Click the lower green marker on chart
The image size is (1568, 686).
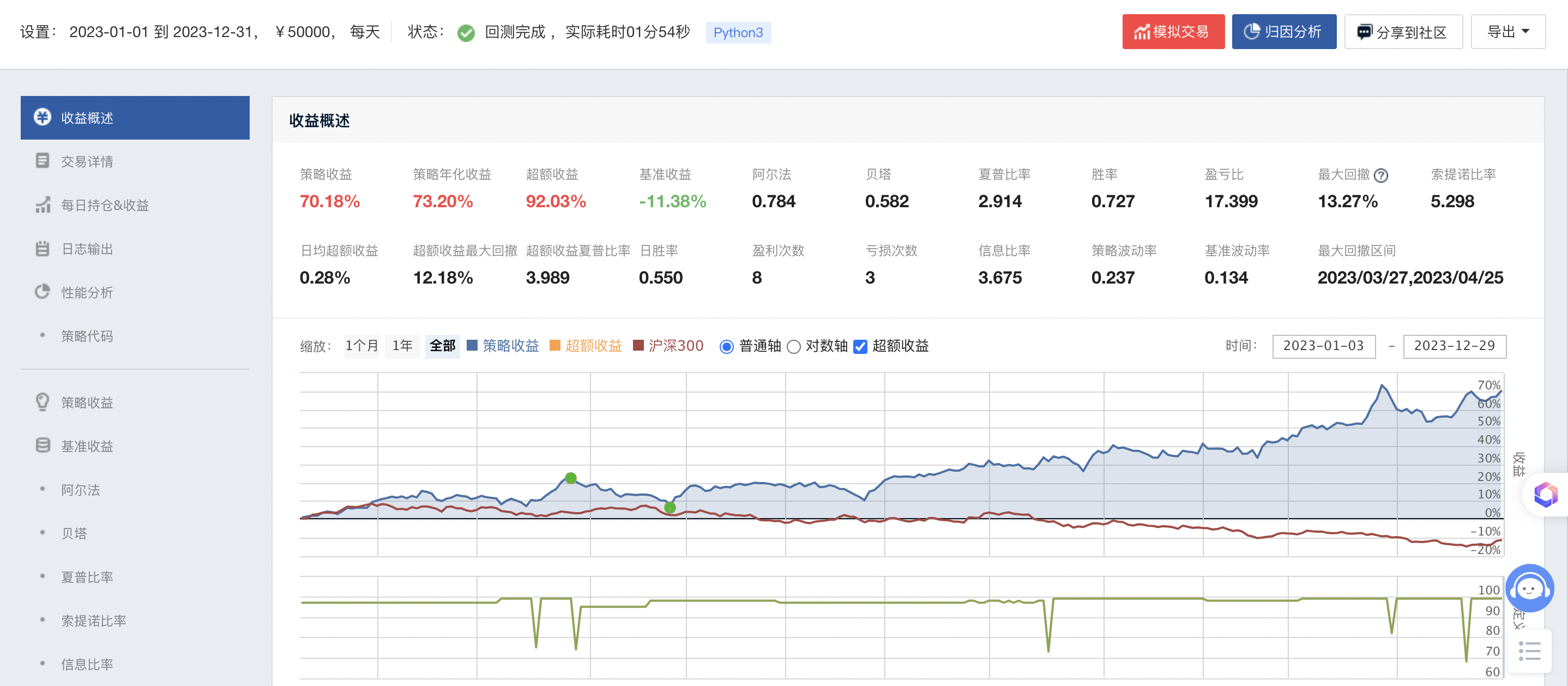(x=670, y=508)
